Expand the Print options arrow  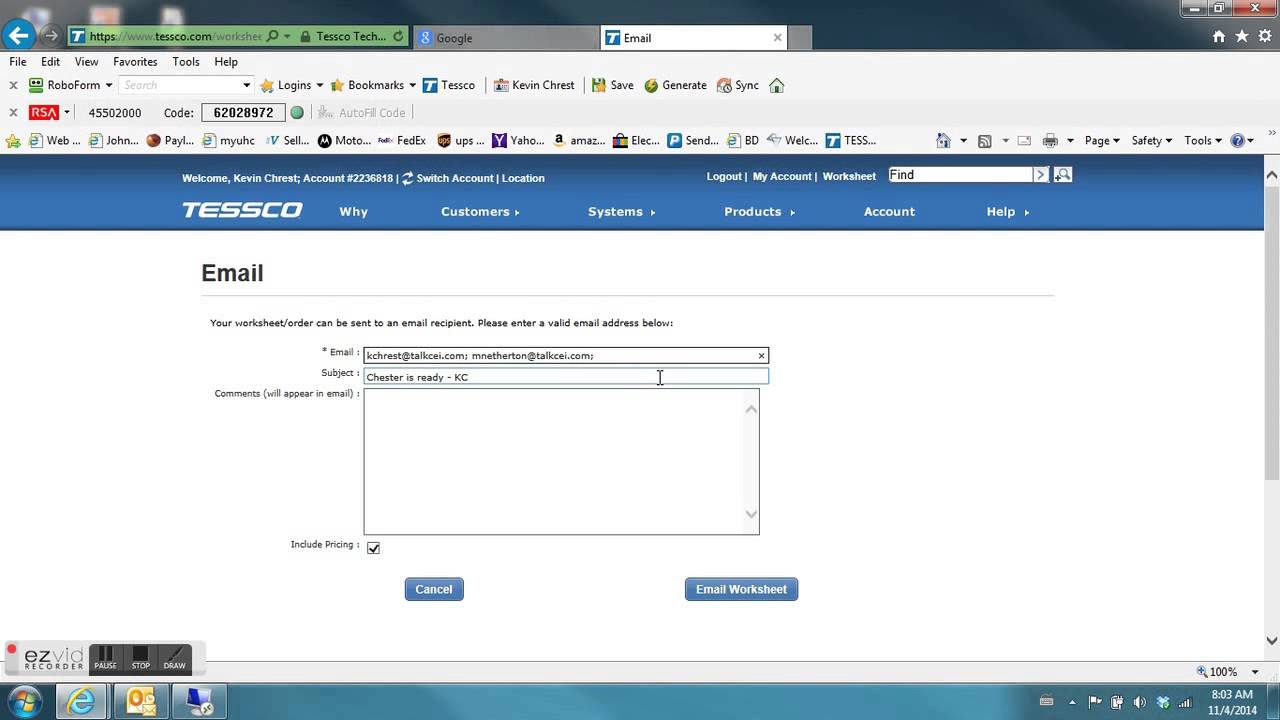tap(1070, 141)
